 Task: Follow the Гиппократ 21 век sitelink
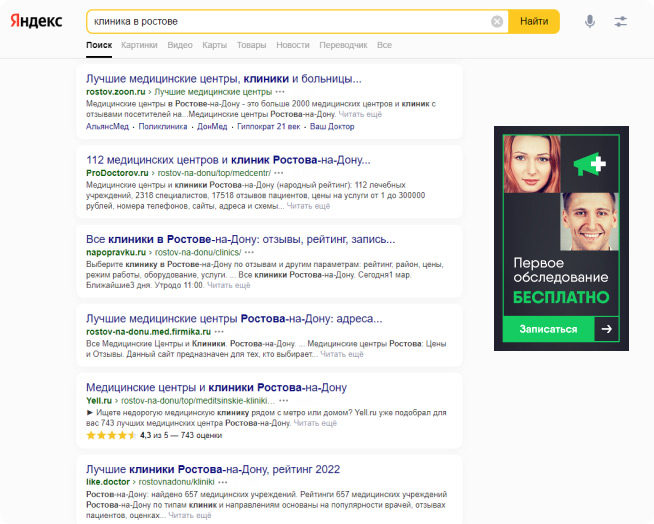[x=269, y=126]
